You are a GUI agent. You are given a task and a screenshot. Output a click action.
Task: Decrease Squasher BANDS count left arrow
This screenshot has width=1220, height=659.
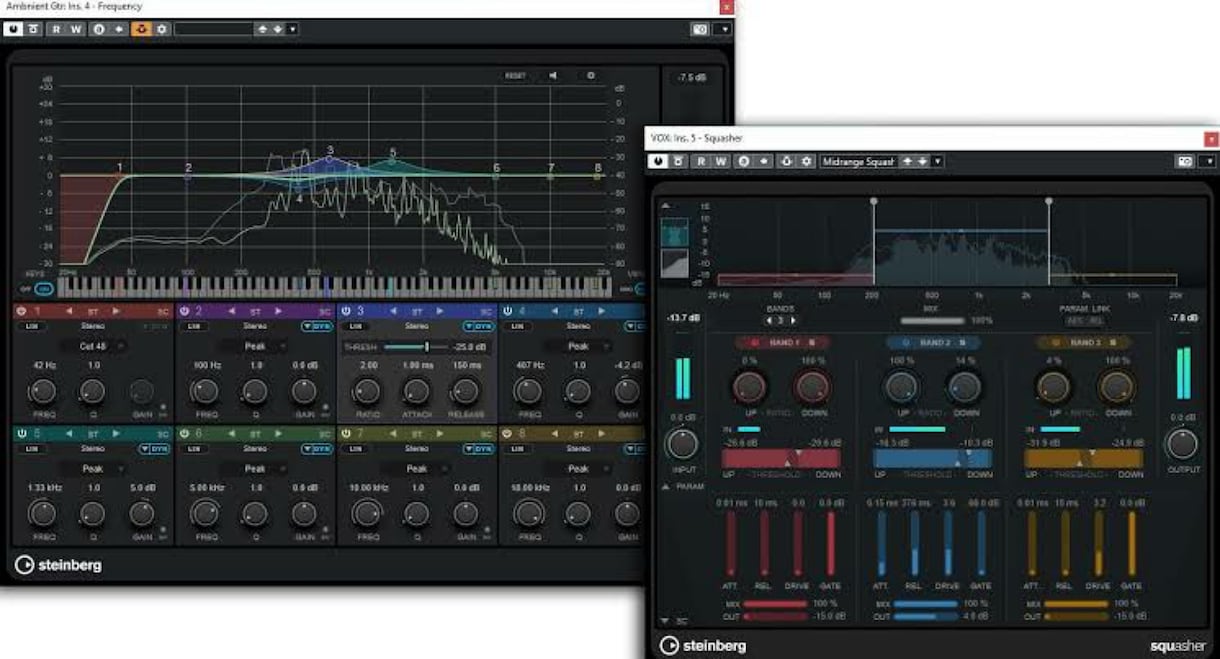point(770,320)
